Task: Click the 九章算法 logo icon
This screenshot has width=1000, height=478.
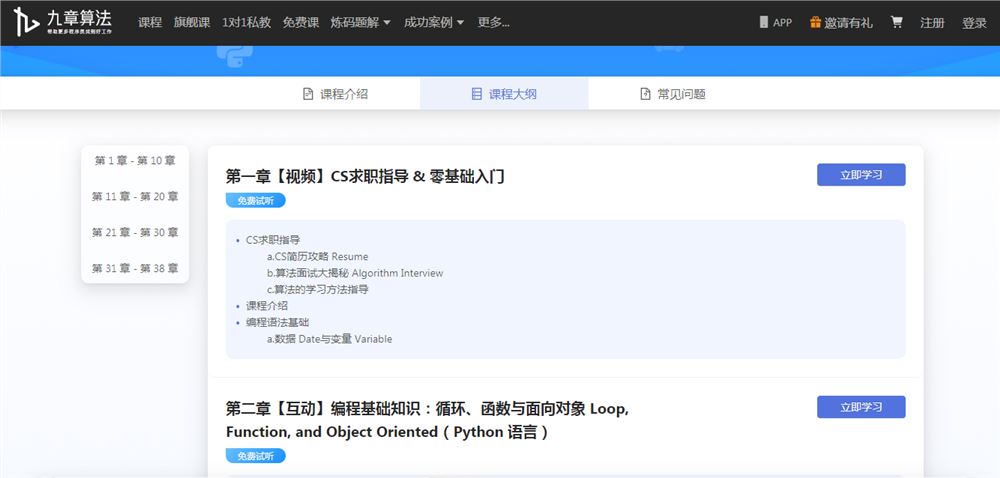Action: (27, 22)
